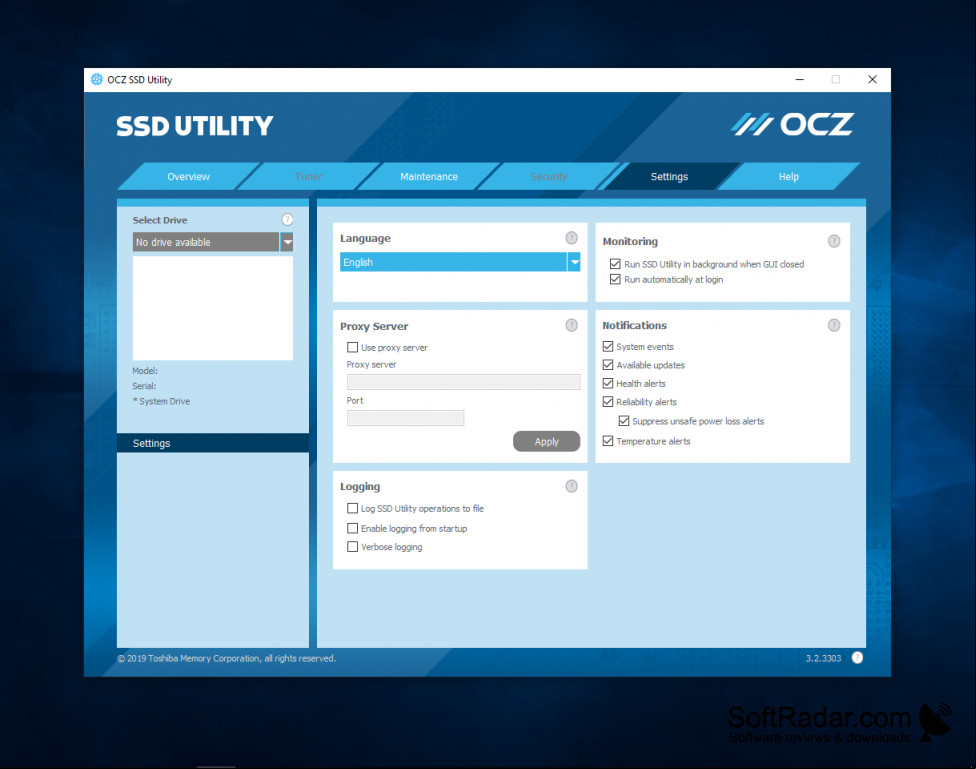Check Enable logging from startup
The image size is (976, 769).
(x=352, y=528)
